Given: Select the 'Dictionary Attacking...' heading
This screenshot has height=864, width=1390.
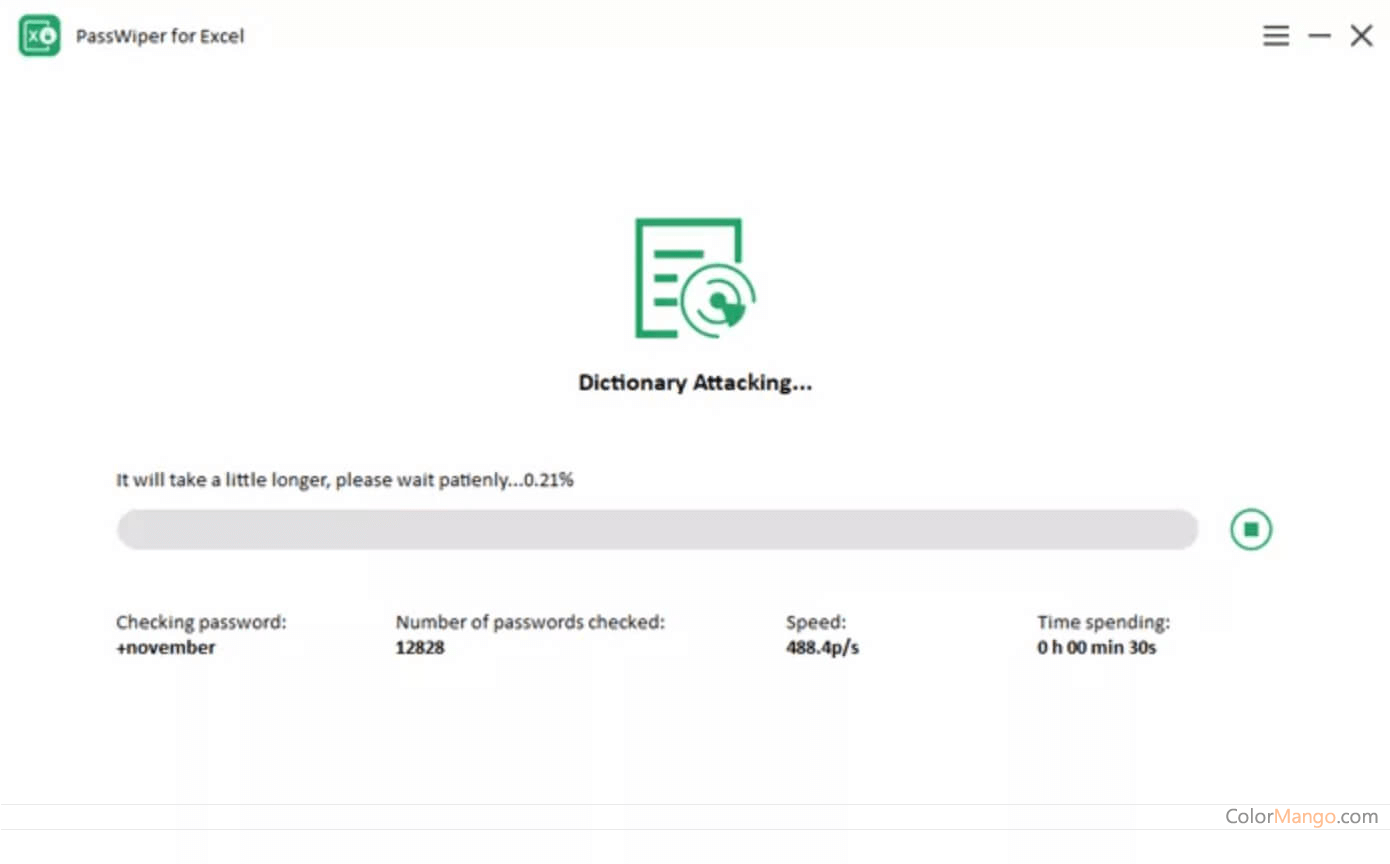Looking at the screenshot, I should pyautogui.click(x=695, y=383).
